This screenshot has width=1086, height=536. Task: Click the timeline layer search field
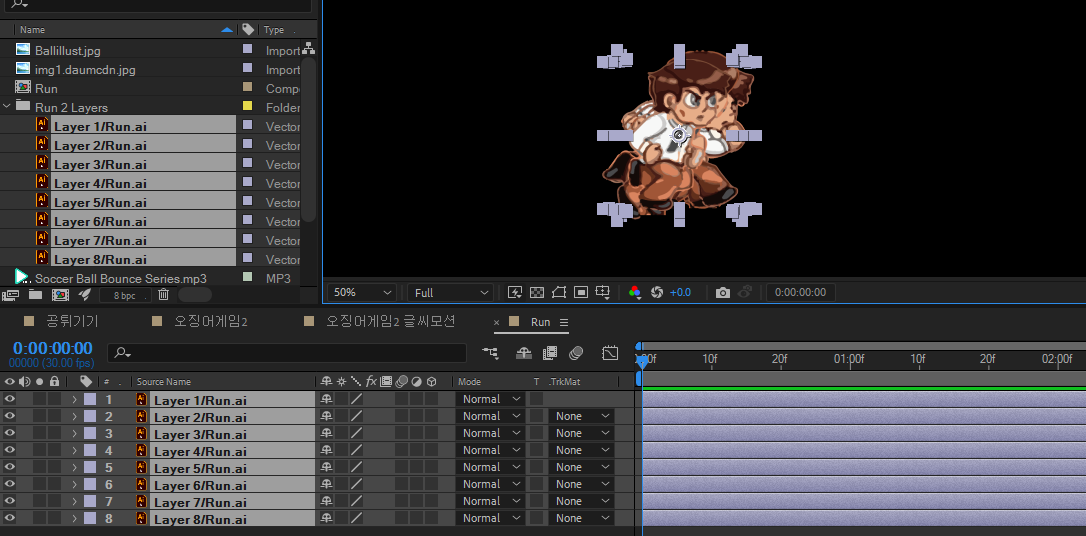[x=287, y=352]
